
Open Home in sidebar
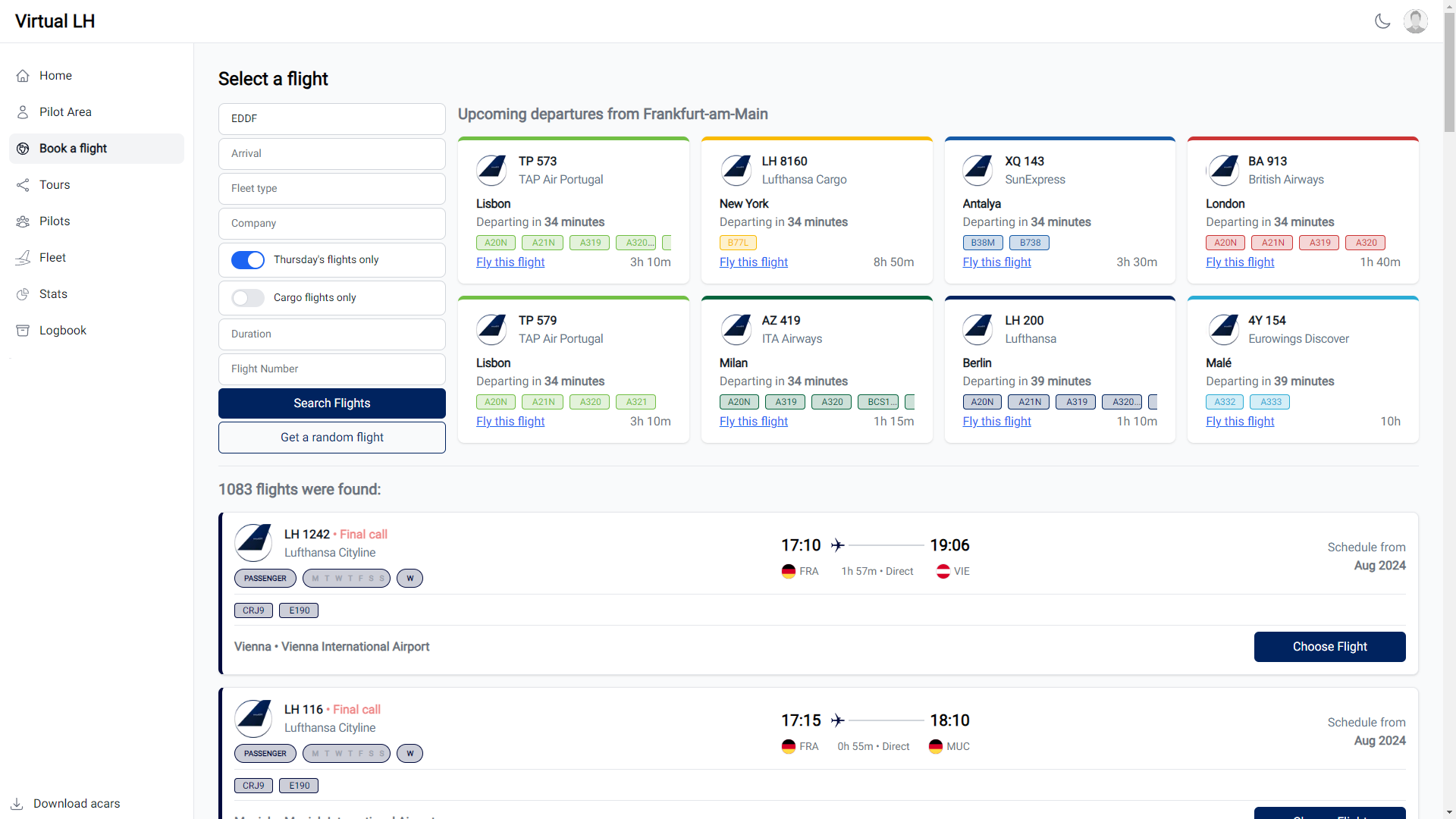click(96, 76)
